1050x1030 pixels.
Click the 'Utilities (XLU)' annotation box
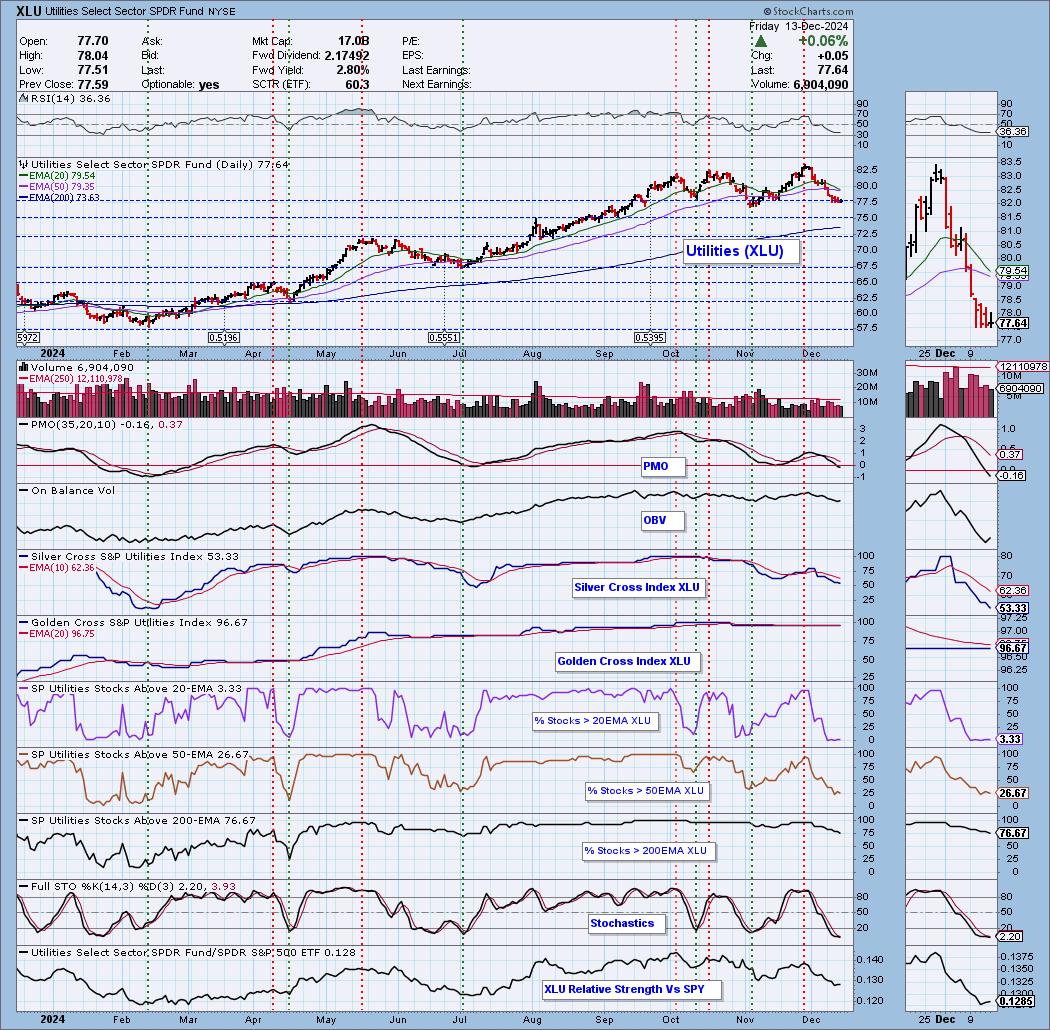[x=741, y=251]
